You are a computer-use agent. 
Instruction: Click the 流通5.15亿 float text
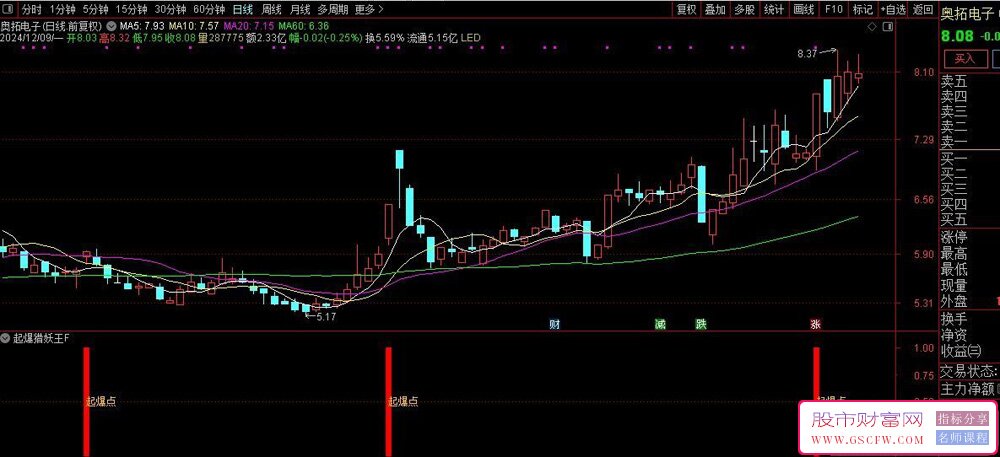pyautogui.click(x=432, y=38)
